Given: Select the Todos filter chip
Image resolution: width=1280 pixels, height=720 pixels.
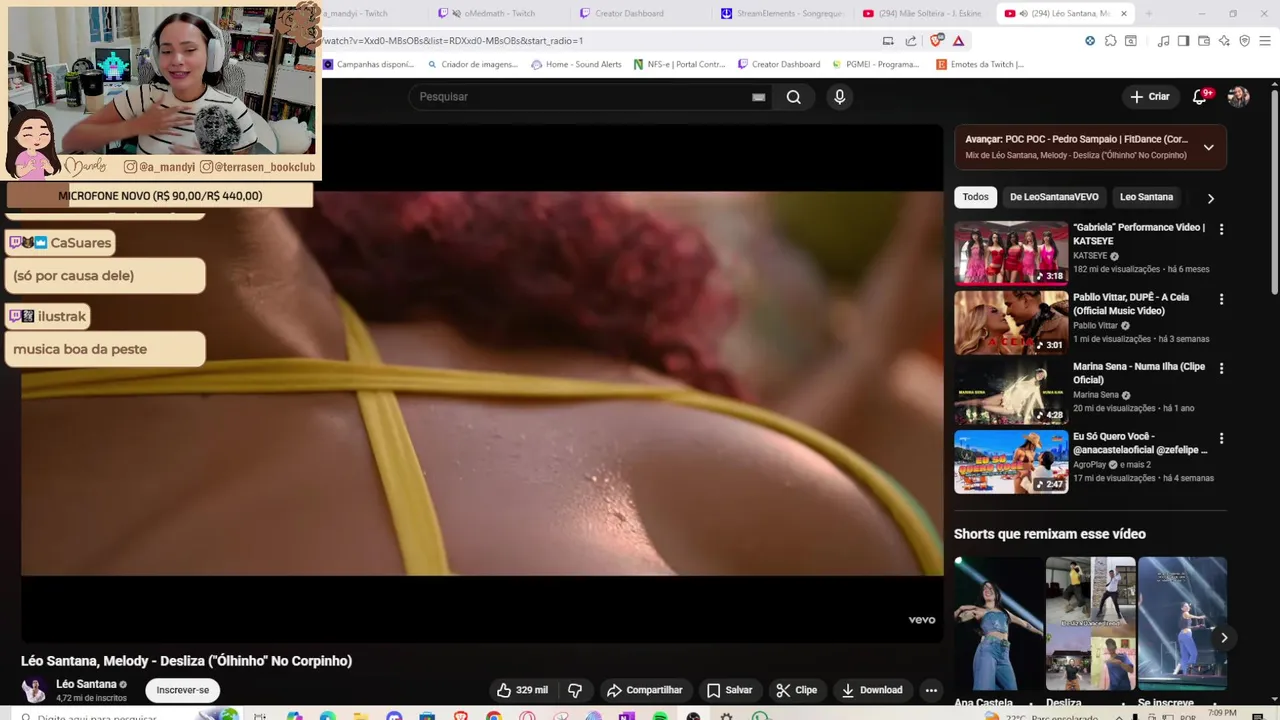Looking at the screenshot, I should click(x=975, y=197).
